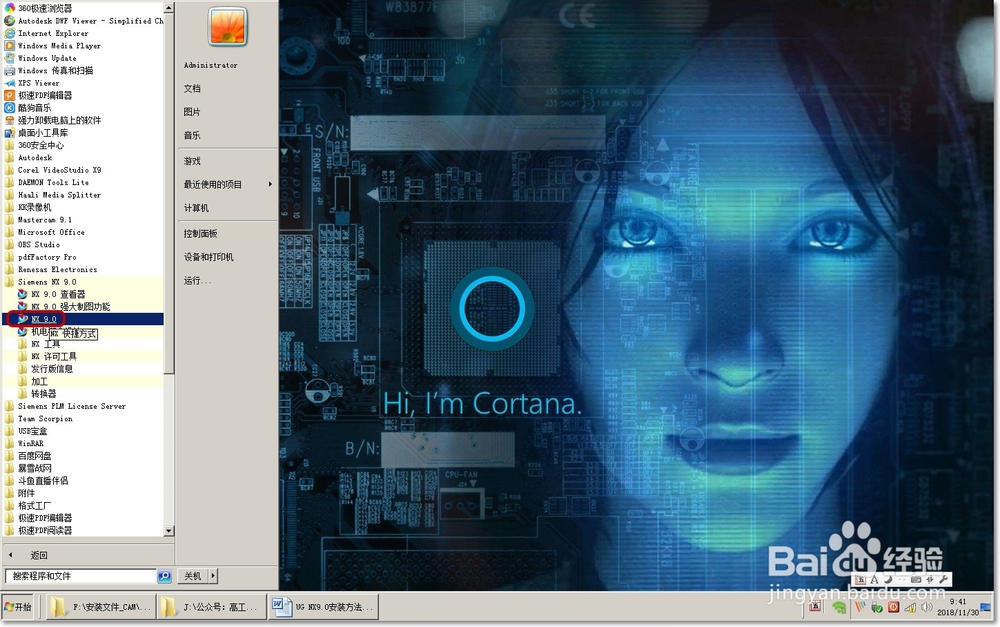Click the network signal tray icon
Viewport: 1000px width, 627px height.
coord(910,607)
